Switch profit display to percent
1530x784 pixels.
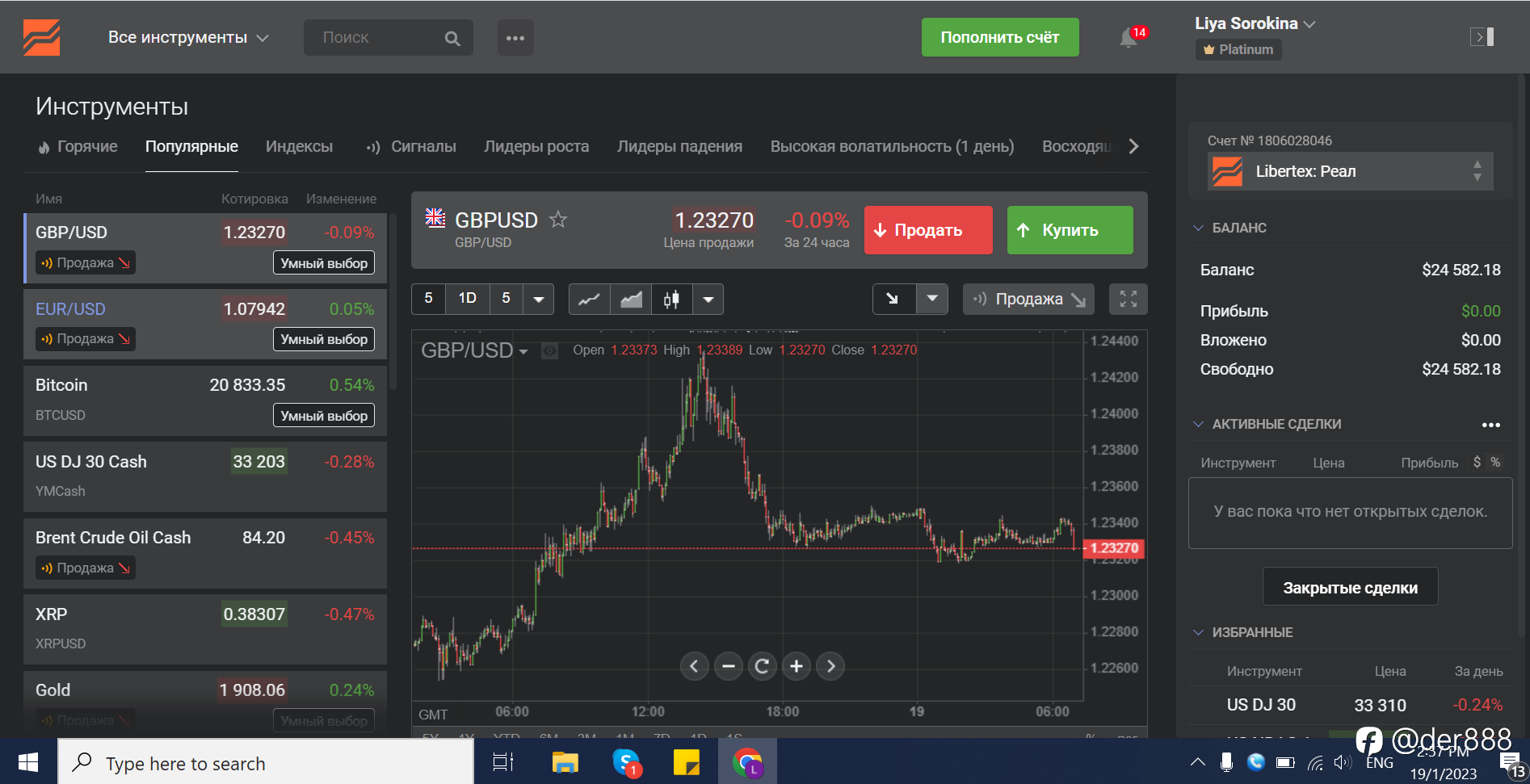click(1495, 462)
